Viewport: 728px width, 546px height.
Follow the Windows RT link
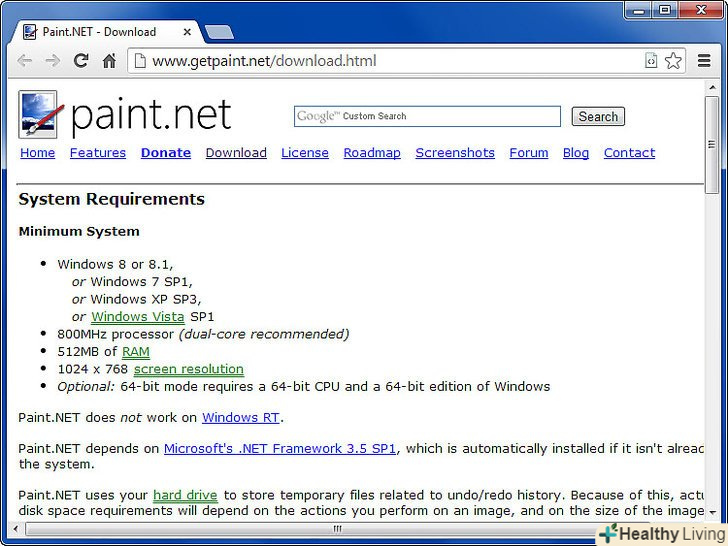pos(241,417)
